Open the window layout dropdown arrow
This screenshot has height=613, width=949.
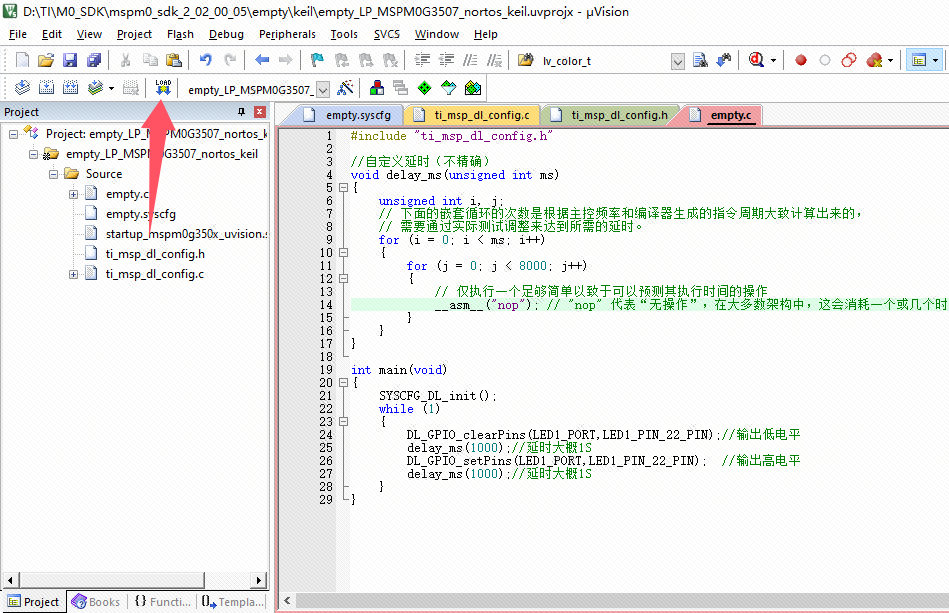tap(936, 60)
